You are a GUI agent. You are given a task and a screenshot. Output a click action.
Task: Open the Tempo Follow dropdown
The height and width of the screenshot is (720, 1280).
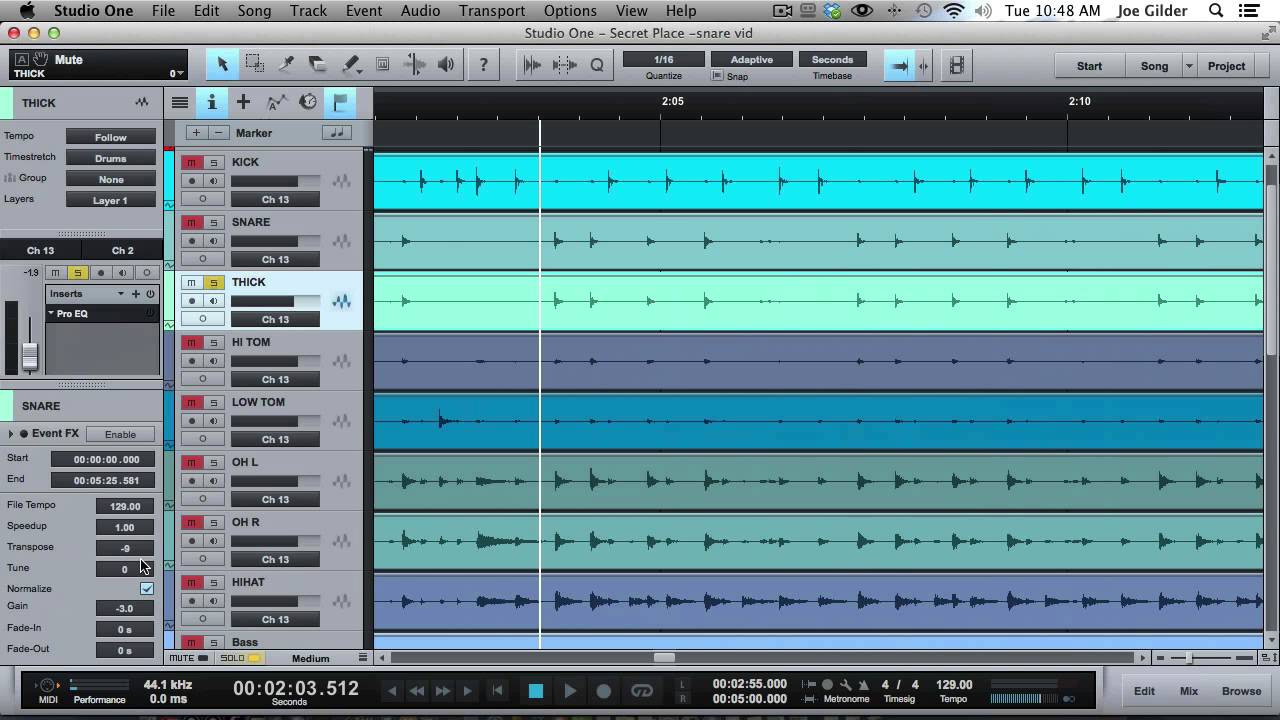pos(111,137)
